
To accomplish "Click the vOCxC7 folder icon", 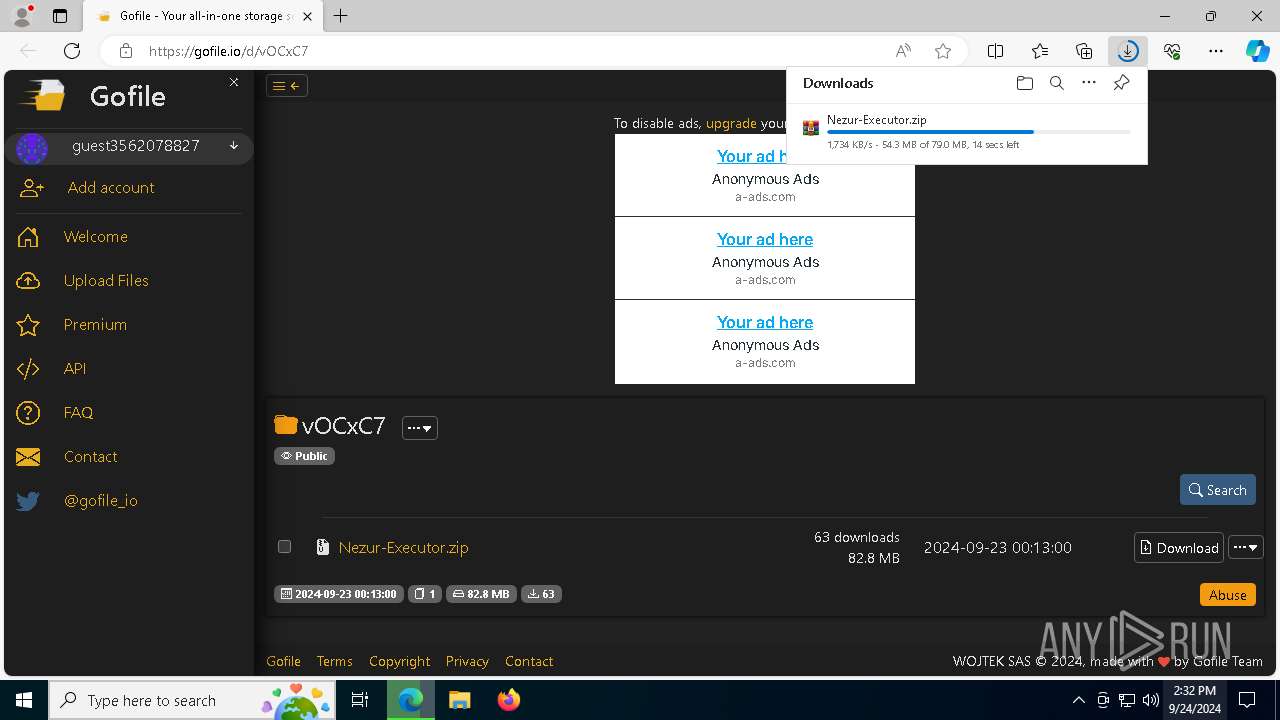I will point(286,425).
